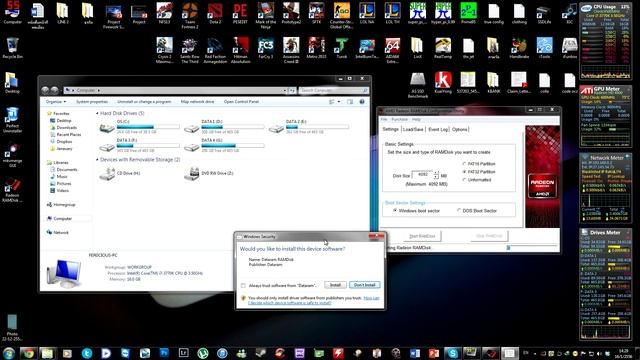
Task: Click the Don't Install button
Action: click(364, 285)
